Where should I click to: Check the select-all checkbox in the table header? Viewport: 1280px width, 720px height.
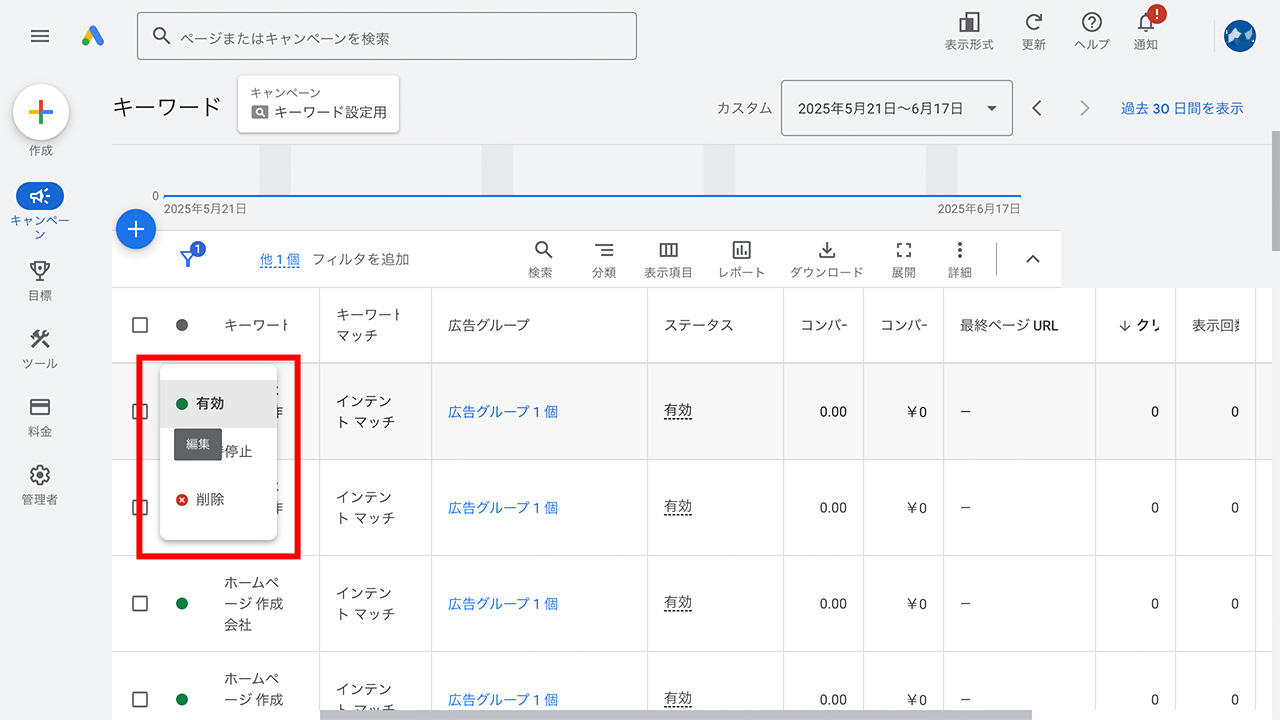tap(140, 324)
